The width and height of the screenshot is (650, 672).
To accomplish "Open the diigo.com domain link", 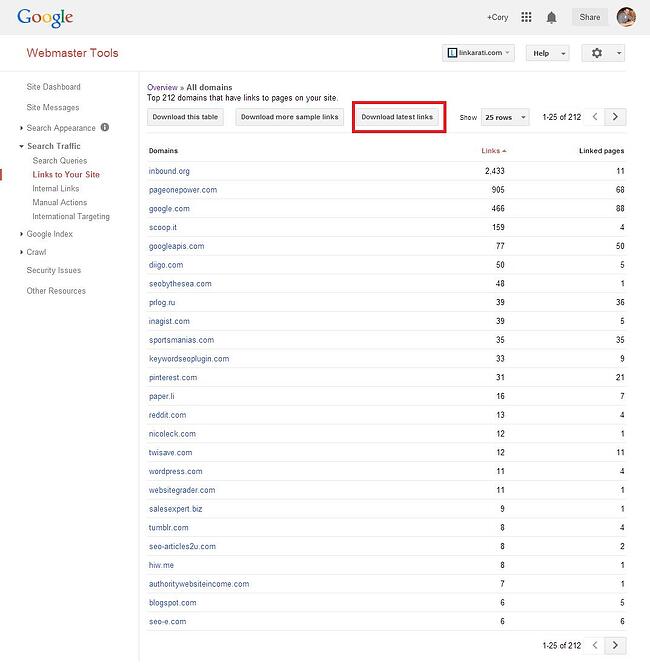I will (x=166, y=265).
